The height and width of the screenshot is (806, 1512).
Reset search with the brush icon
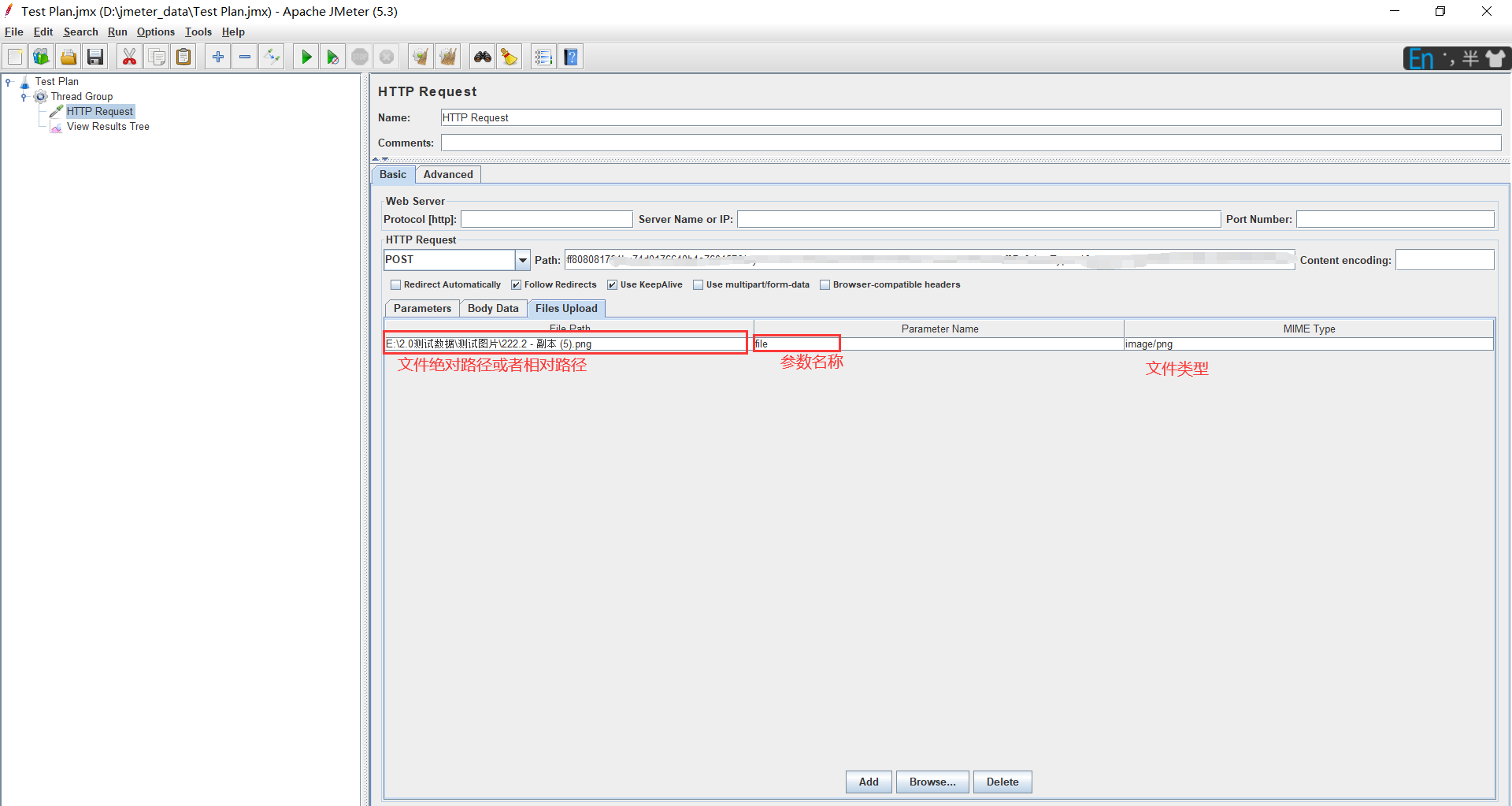pos(510,57)
